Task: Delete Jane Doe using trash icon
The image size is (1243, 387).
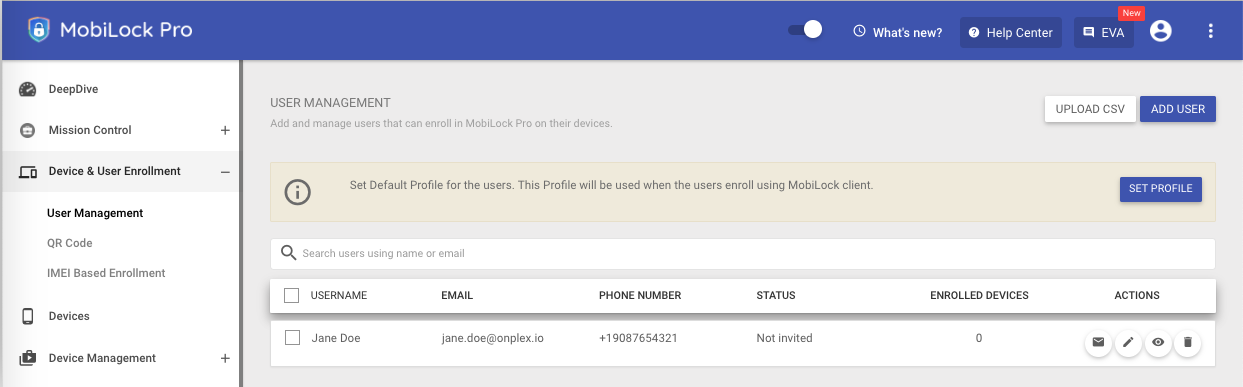Action: [x=1188, y=343]
